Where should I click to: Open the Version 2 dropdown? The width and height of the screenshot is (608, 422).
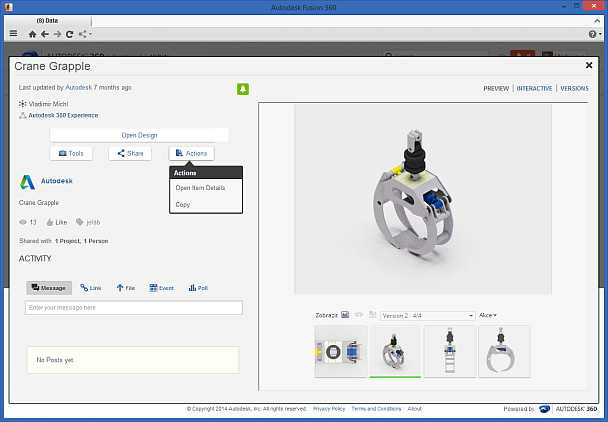pyautogui.click(x=428, y=316)
